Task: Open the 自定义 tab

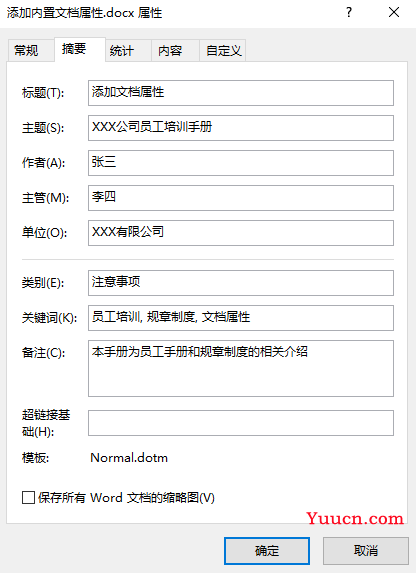Action: click(224, 50)
